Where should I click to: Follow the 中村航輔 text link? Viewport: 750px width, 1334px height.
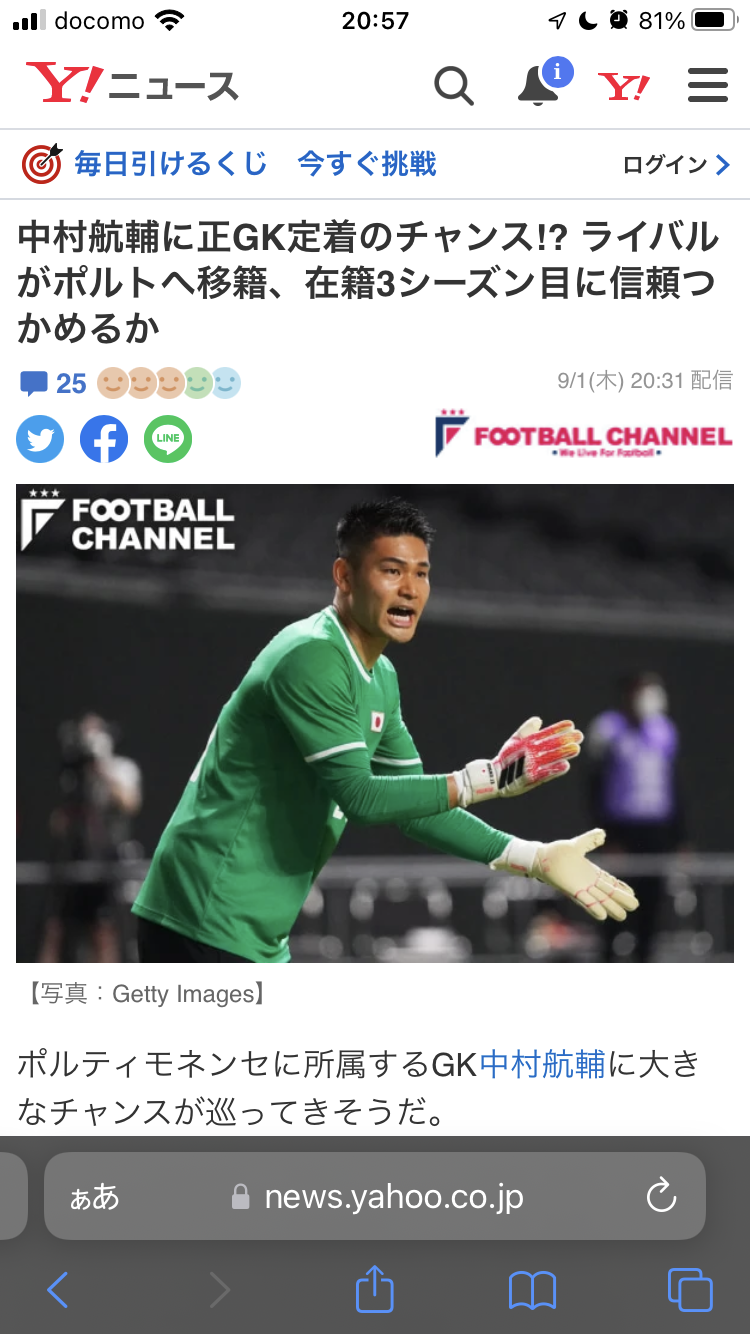click(x=542, y=1065)
